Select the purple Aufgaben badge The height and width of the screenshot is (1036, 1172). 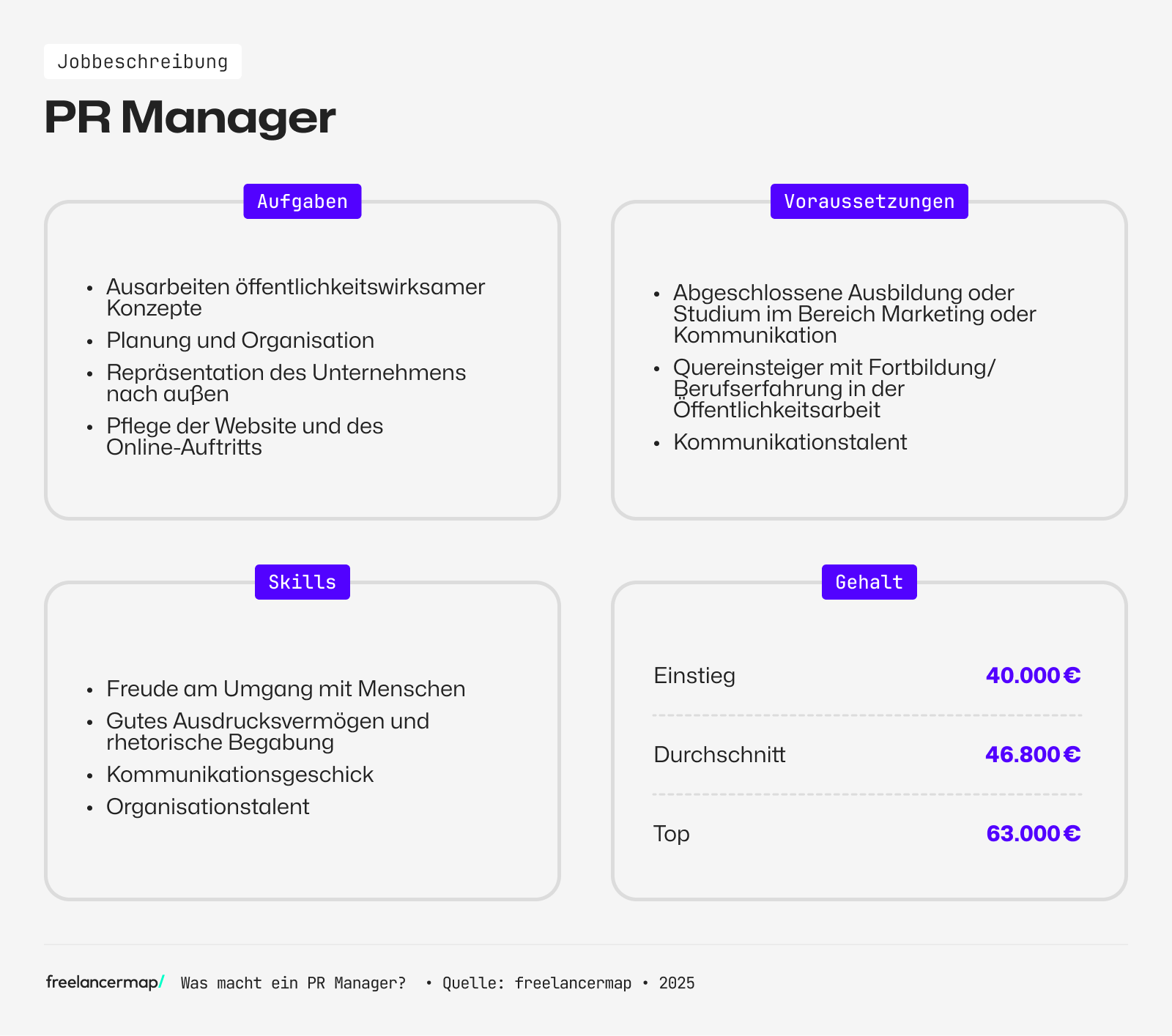[x=302, y=201]
